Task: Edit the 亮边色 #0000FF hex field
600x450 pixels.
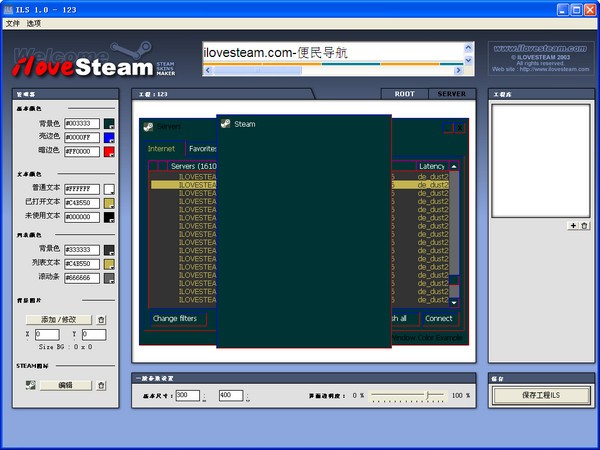Action: (x=82, y=137)
